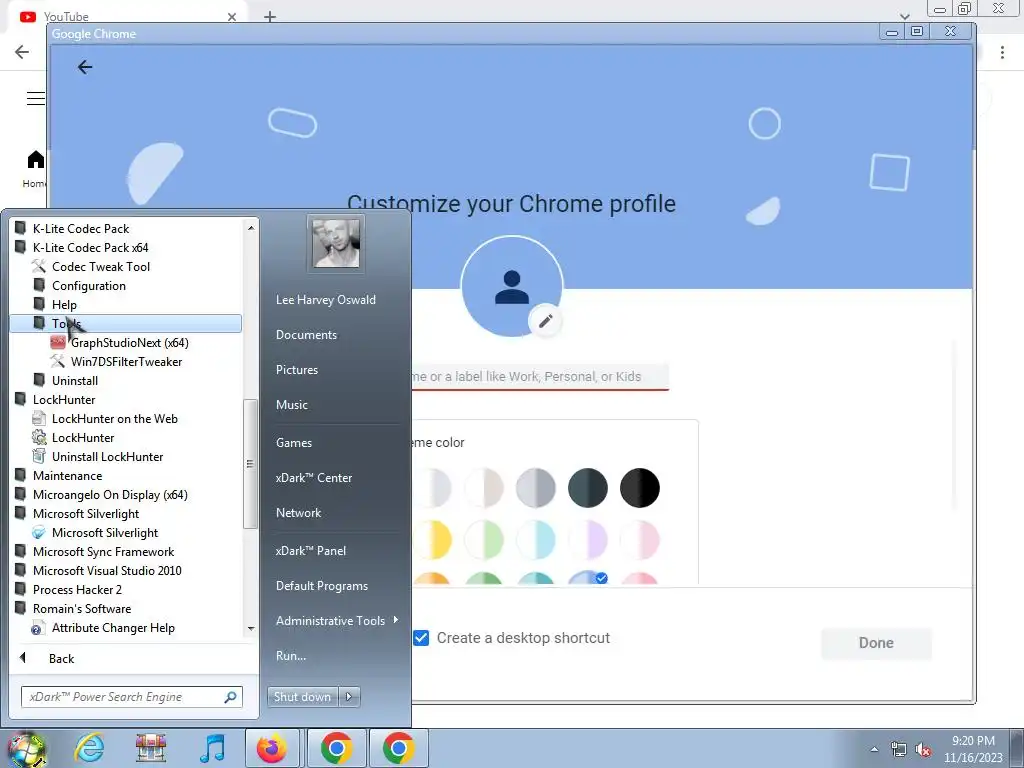1024x768 pixels.
Task: Open the Codec Tweak Tool shortcut
Action: pyautogui.click(x=101, y=266)
